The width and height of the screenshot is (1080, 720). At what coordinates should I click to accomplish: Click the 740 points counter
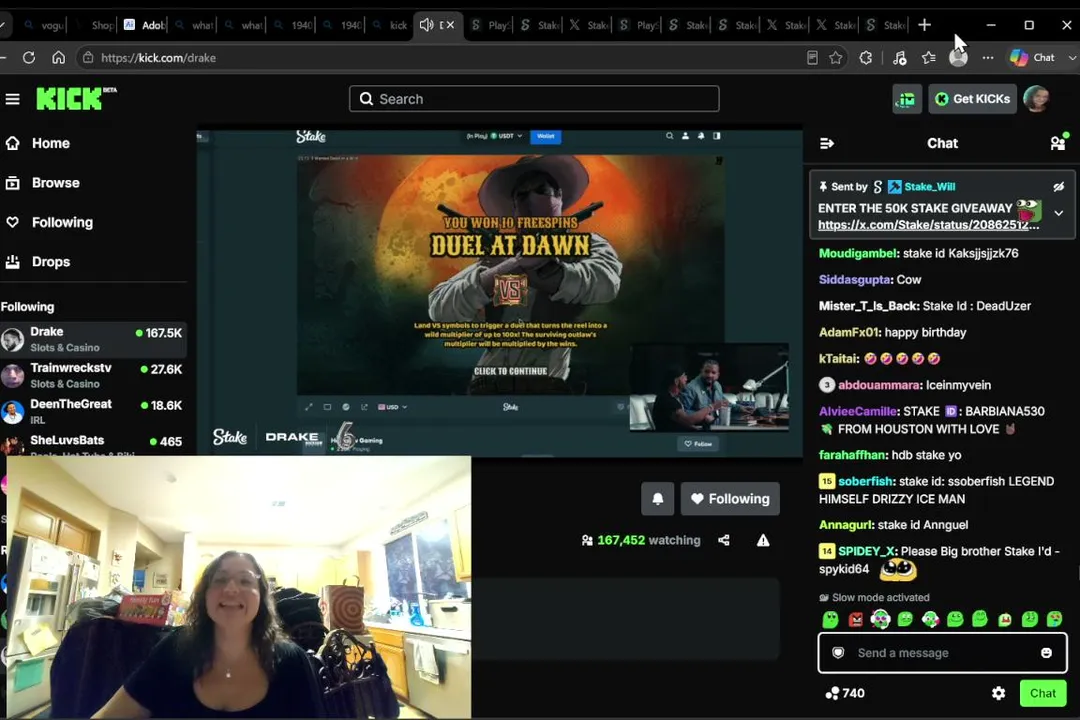[x=845, y=693]
